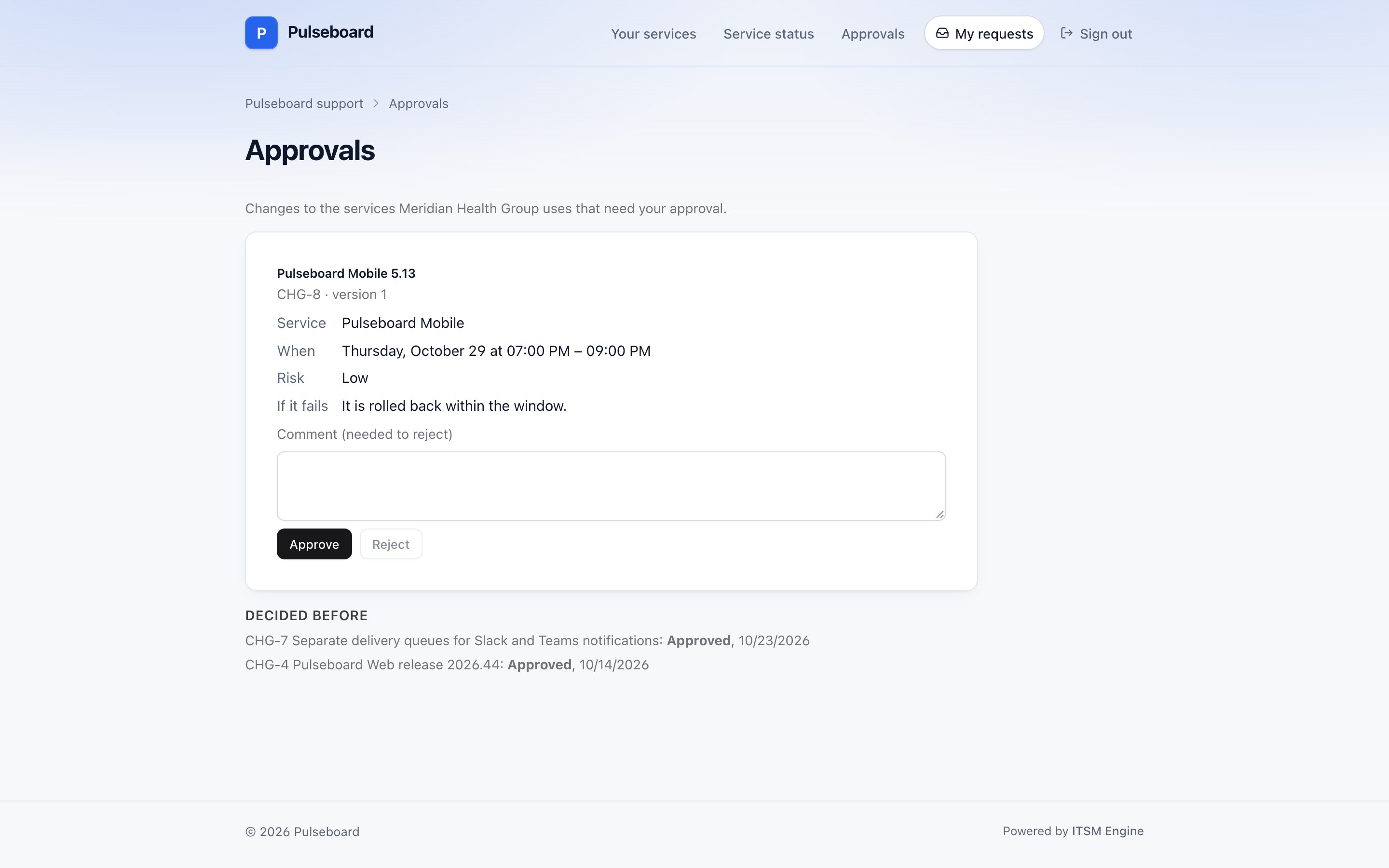Click the Risk value Low
This screenshot has width=1389, height=868.
(x=354, y=378)
